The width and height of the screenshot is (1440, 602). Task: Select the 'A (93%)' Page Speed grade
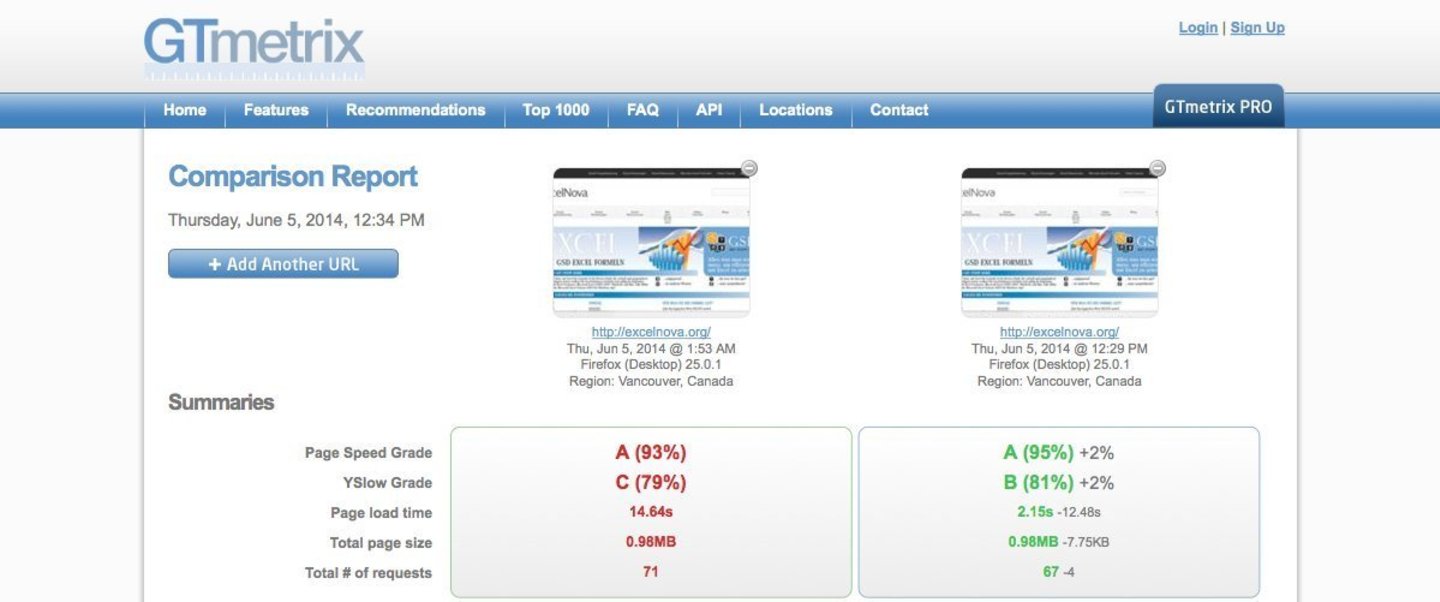651,453
